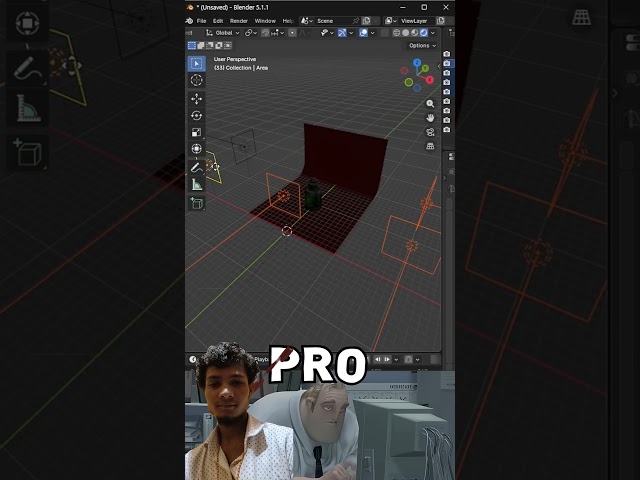Viewport: 640px width, 480px height.
Task: Toggle show overlays button
Action: click(363, 33)
